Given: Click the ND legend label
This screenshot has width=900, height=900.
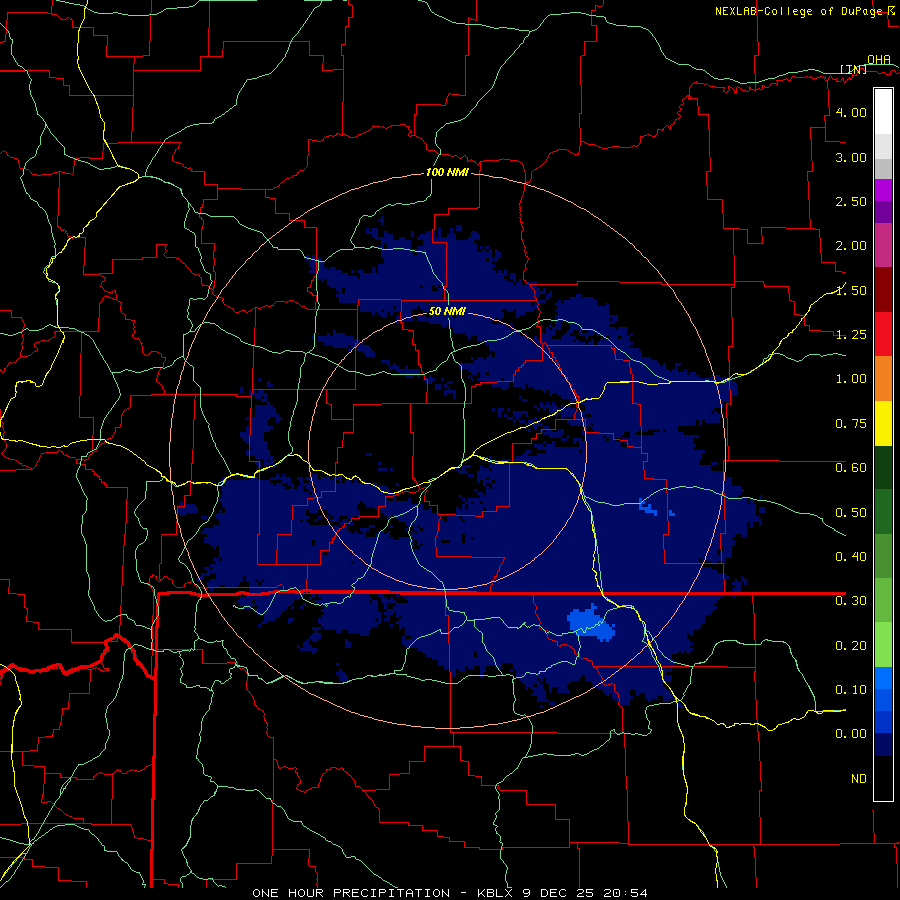Looking at the screenshot, I should (859, 779).
